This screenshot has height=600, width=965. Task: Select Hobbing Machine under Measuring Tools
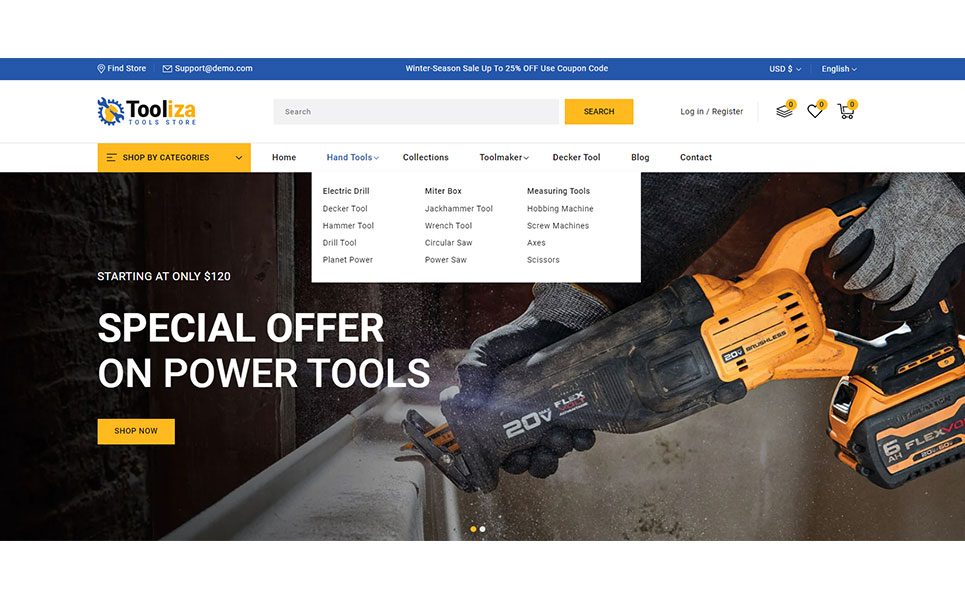(560, 209)
